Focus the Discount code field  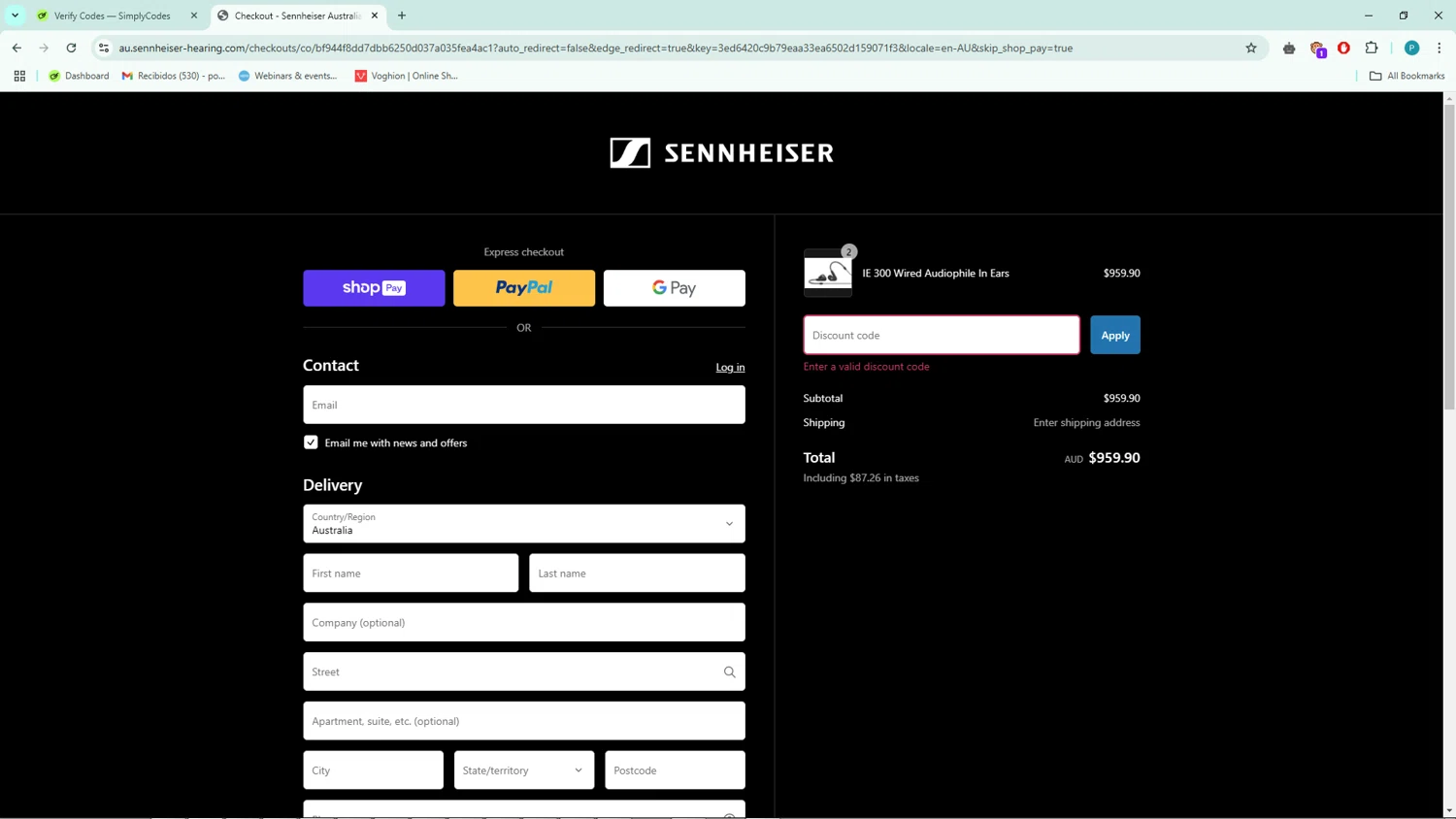[x=942, y=335]
